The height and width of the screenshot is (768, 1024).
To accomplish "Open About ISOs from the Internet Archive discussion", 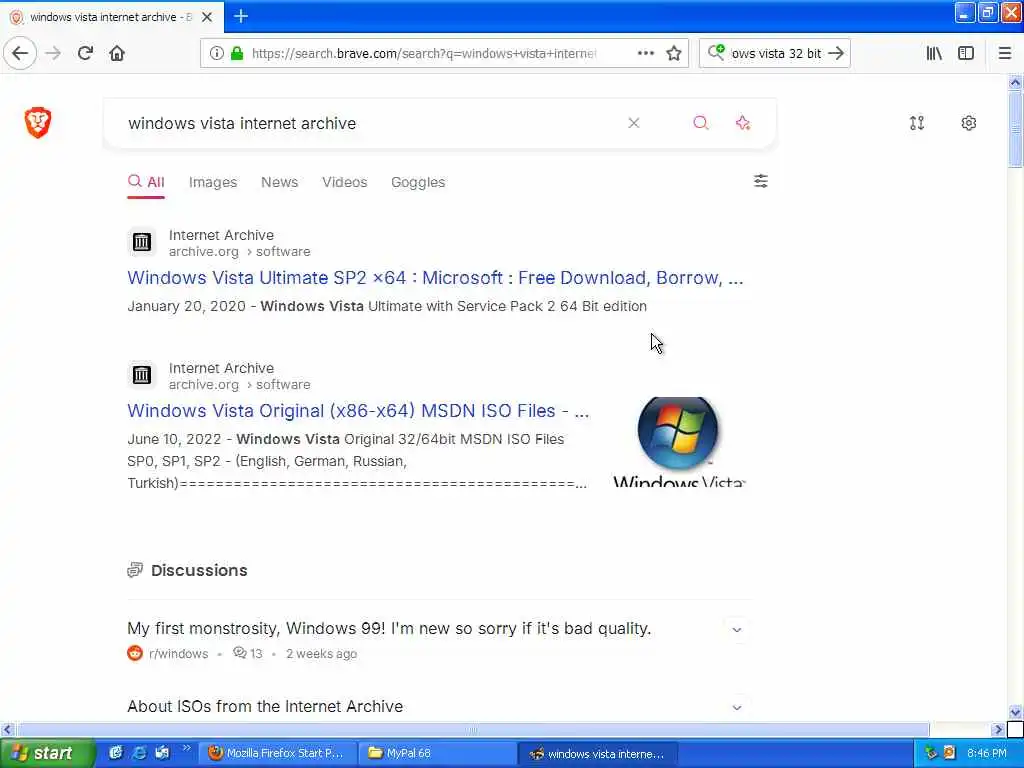I will click(x=265, y=706).
